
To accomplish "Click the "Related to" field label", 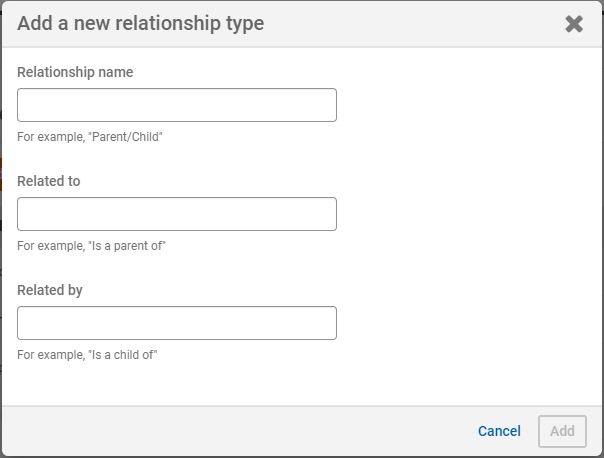I will point(49,181).
